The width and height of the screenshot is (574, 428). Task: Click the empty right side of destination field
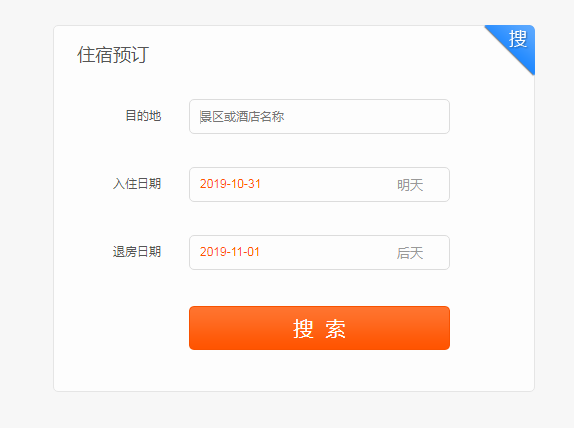pyautogui.click(x=366, y=116)
